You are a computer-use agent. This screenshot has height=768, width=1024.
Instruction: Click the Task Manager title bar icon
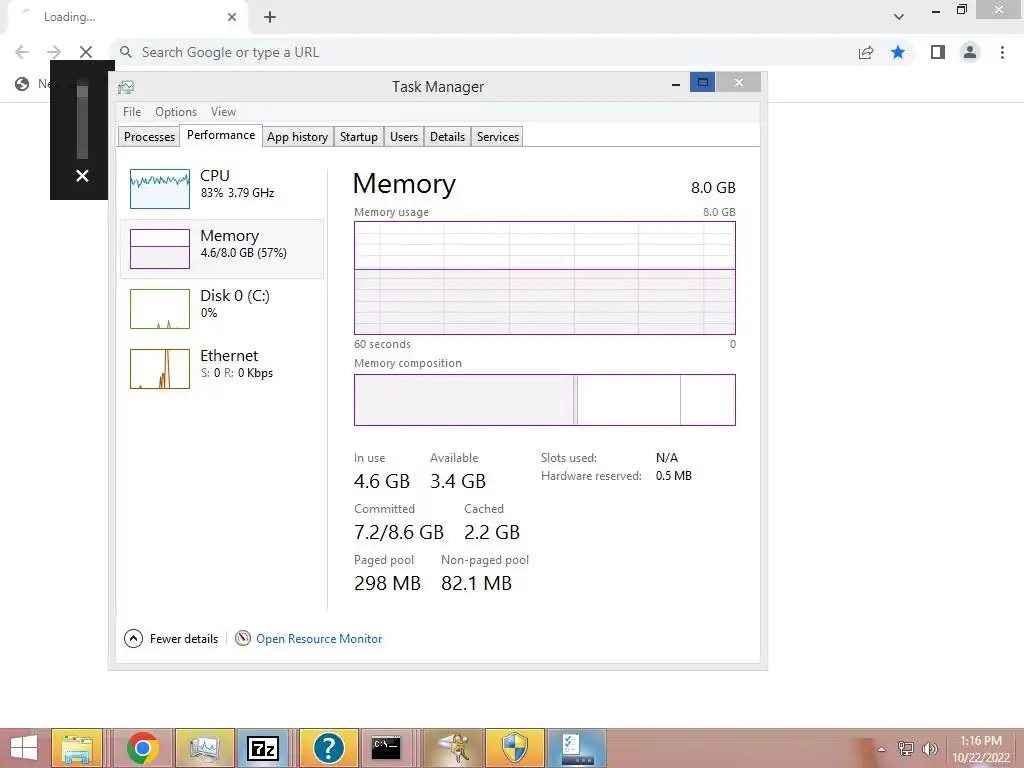(126, 87)
